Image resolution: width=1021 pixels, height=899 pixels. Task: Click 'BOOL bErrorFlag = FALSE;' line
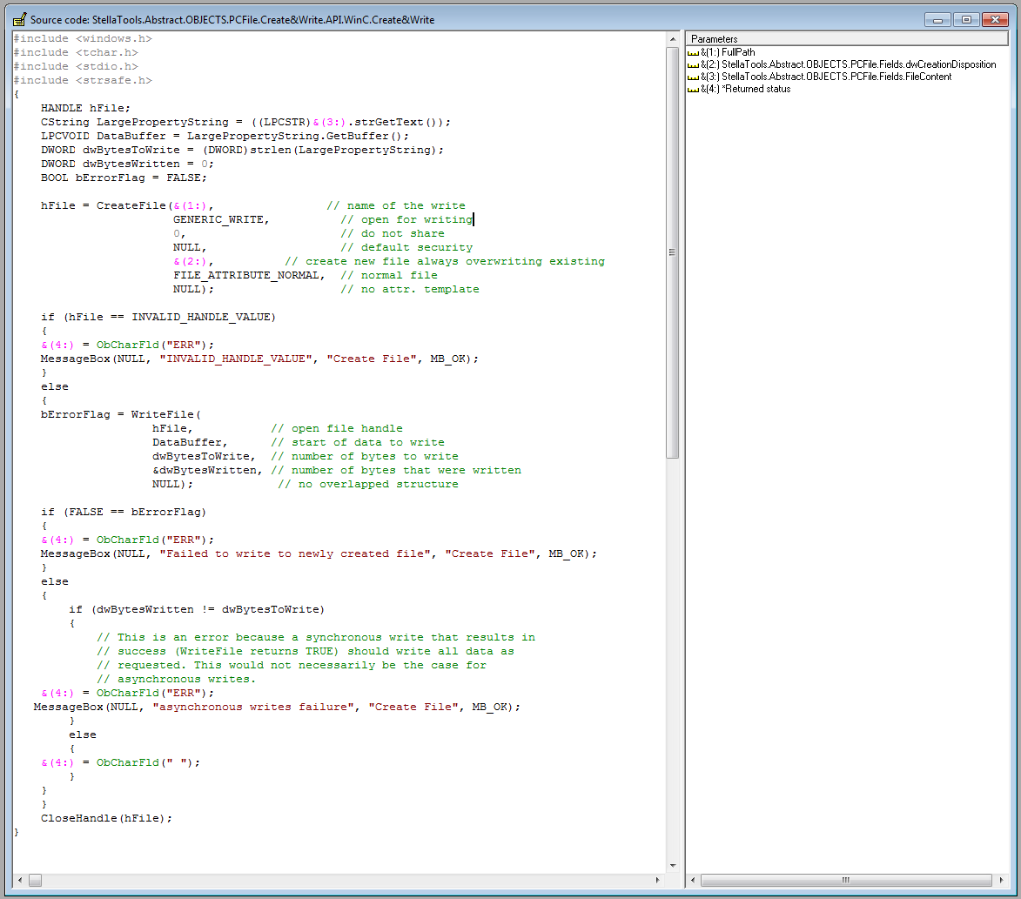124,178
